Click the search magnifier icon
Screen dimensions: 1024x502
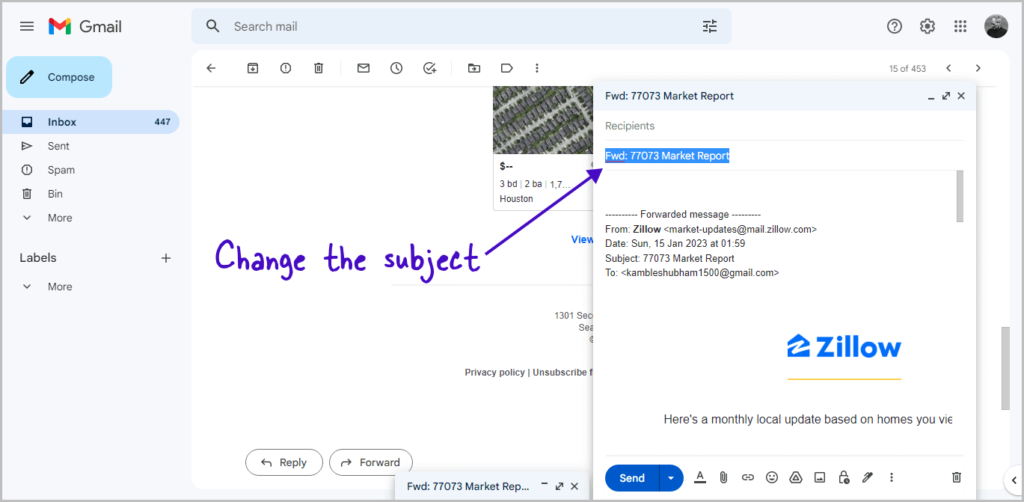[x=212, y=26]
